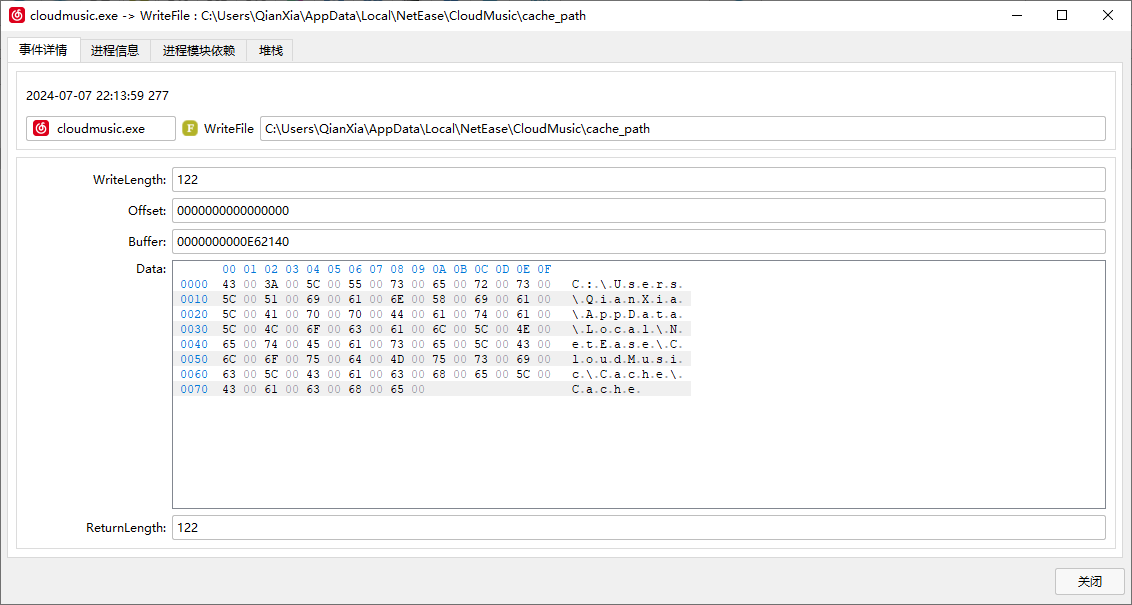Minimize the event details window

point(1016,15)
